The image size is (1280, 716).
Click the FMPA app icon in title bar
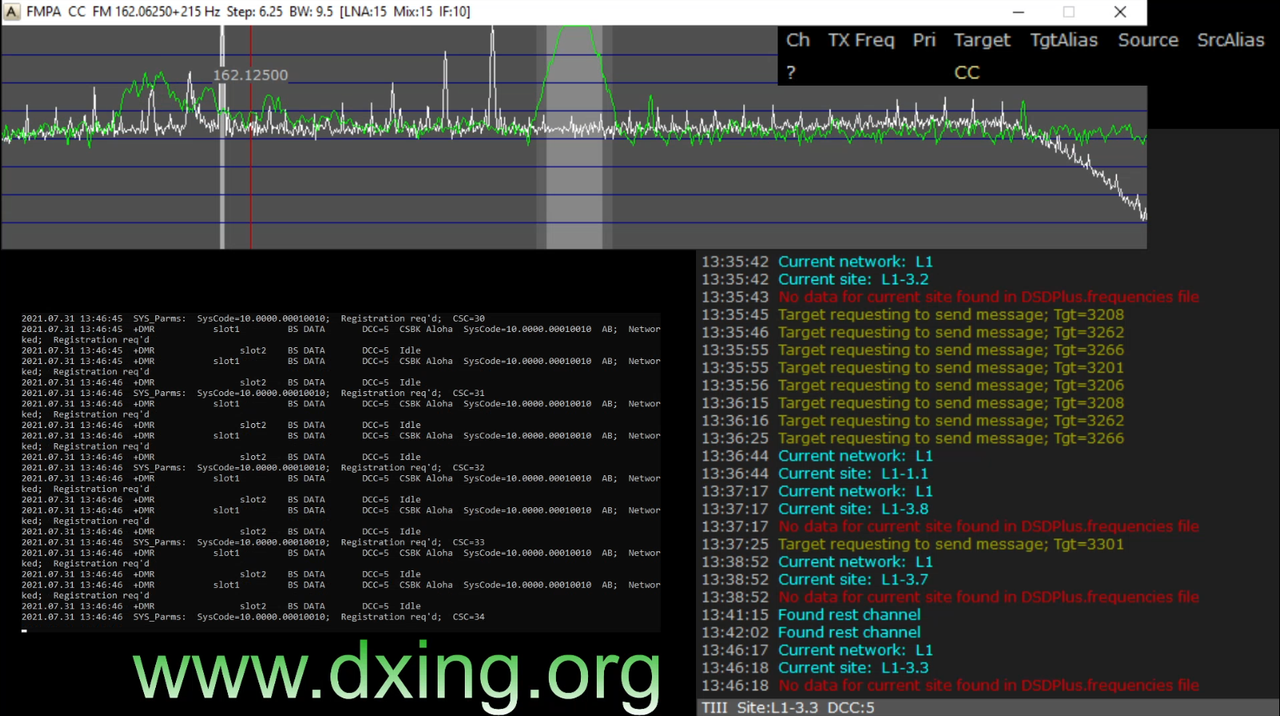pyautogui.click(x=12, y=12)
